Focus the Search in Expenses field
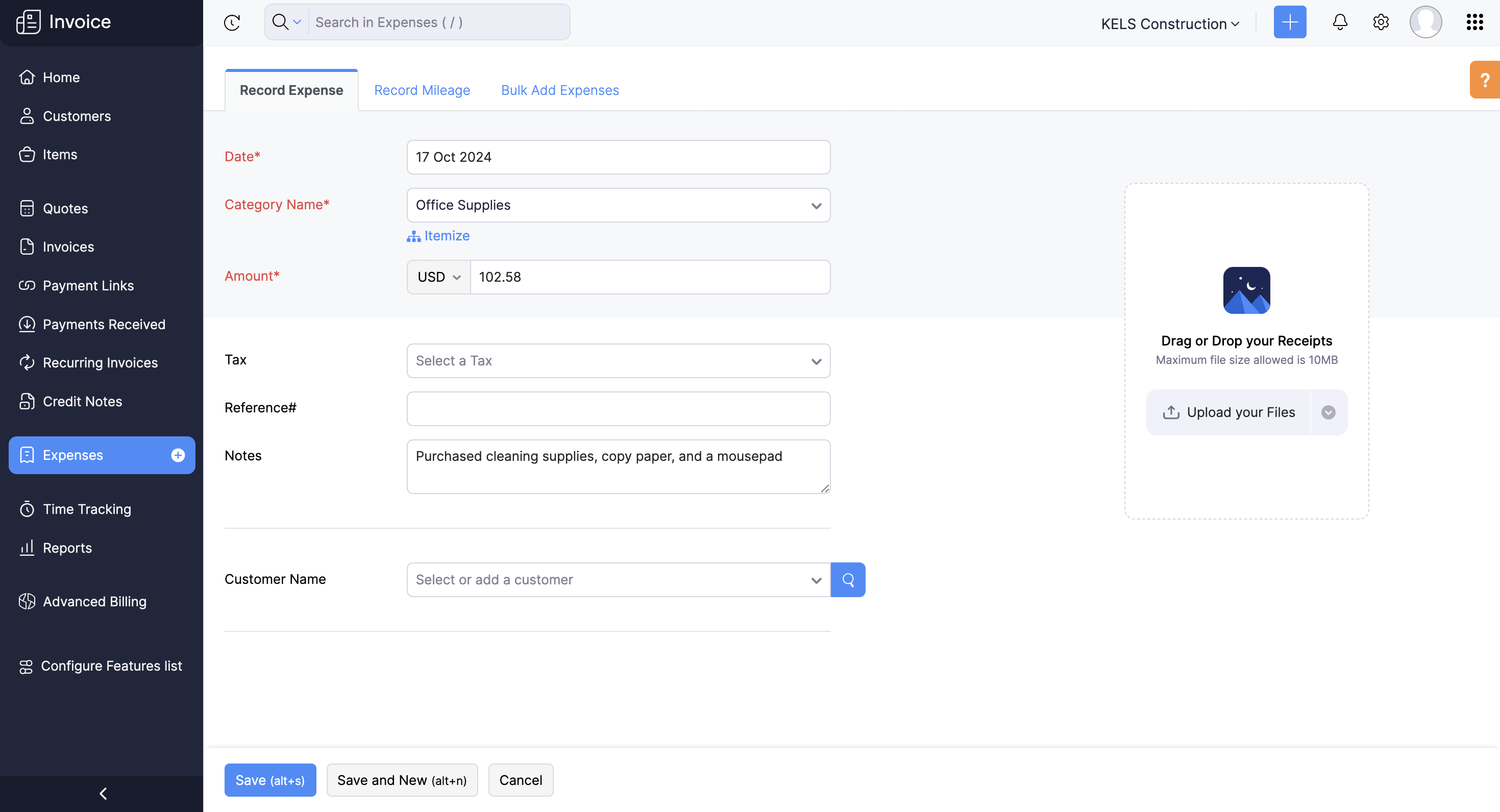Screen dimensions: 1500x812 tap(439, 22)
